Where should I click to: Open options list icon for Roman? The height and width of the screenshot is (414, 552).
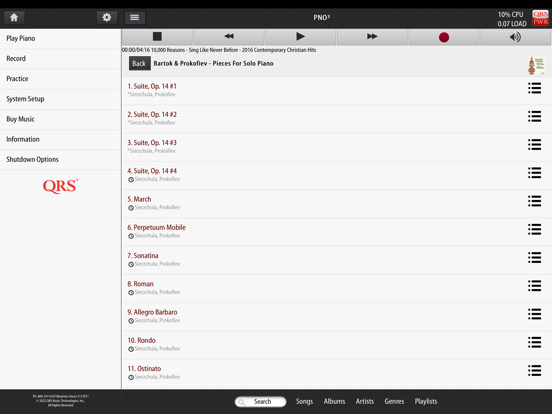coord(534,286)
